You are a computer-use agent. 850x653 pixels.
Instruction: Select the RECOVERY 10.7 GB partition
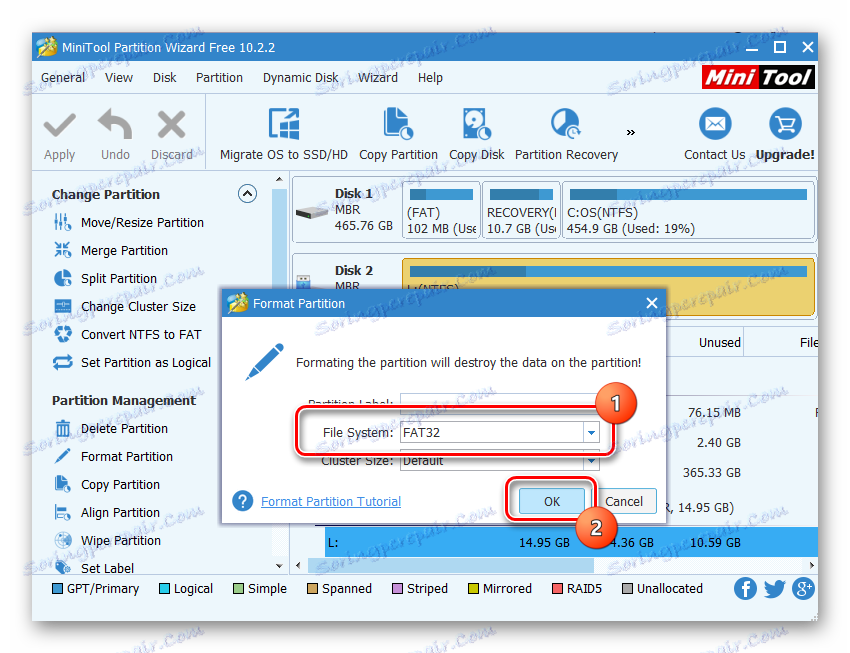point(521,210)
